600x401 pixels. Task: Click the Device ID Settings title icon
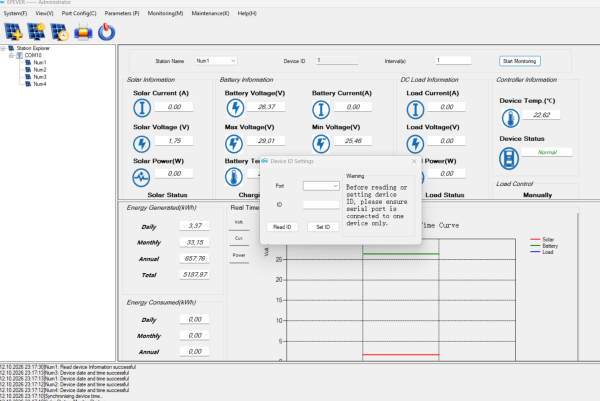[265, 161]
